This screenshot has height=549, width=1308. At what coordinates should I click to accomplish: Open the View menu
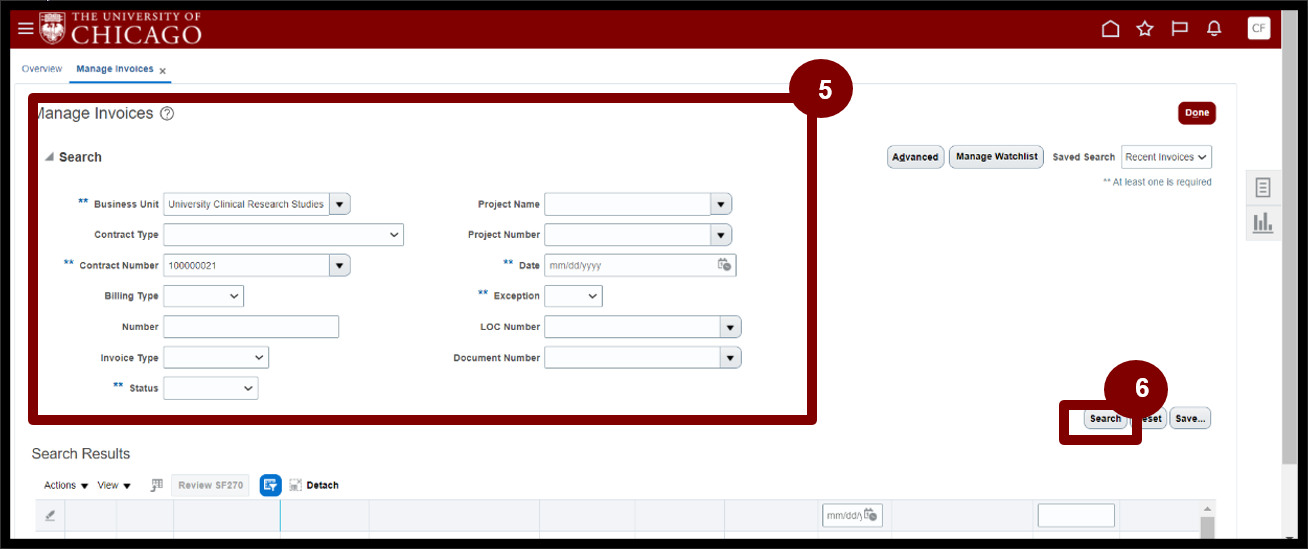(114, 485)
